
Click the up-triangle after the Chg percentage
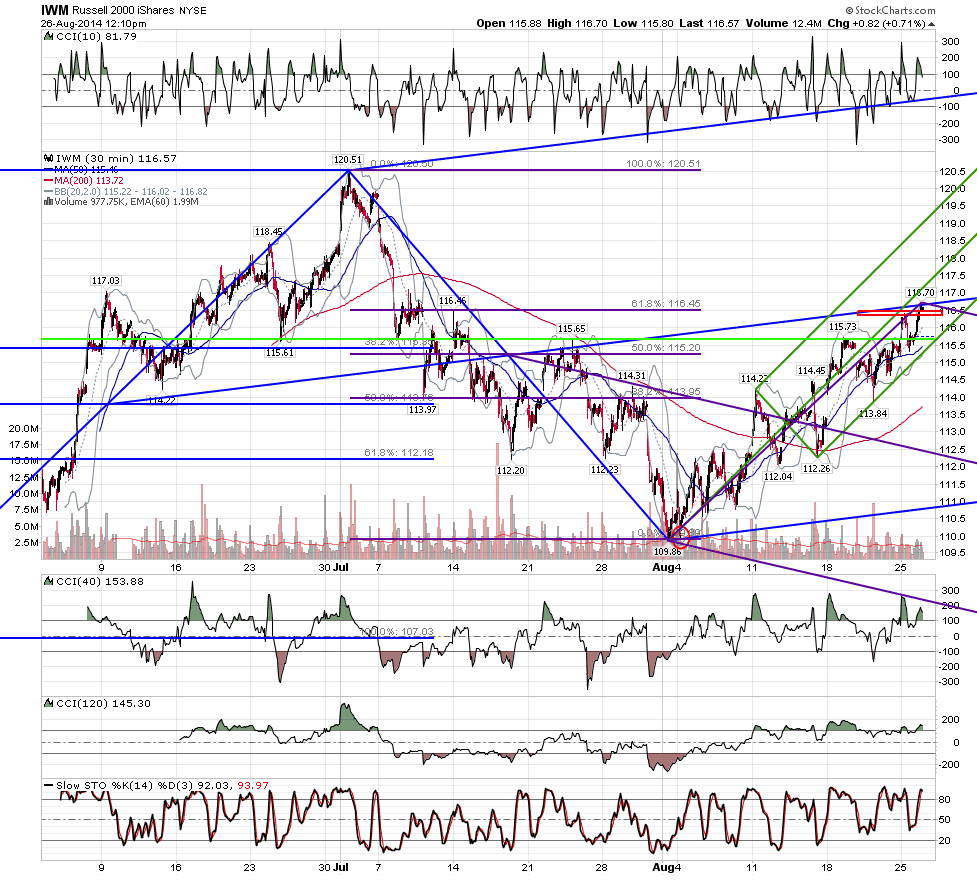[x=932, y=24]
